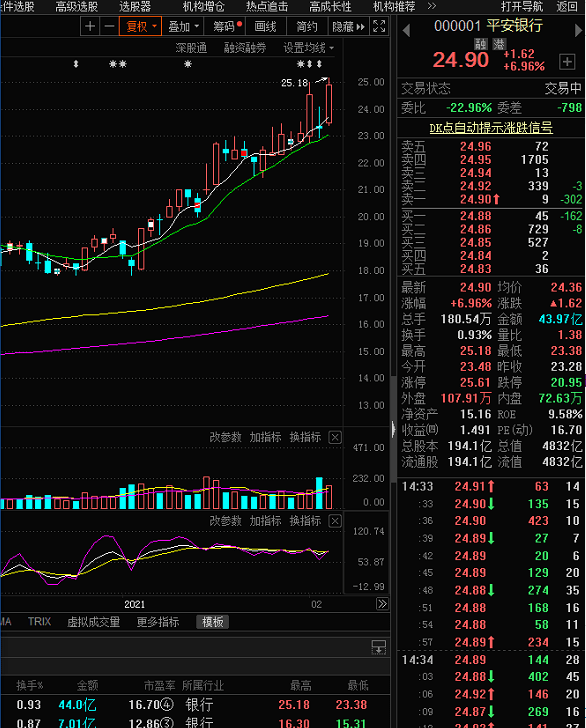
Task: Click the panel collapse icon above the table
Action: (379, 647)
